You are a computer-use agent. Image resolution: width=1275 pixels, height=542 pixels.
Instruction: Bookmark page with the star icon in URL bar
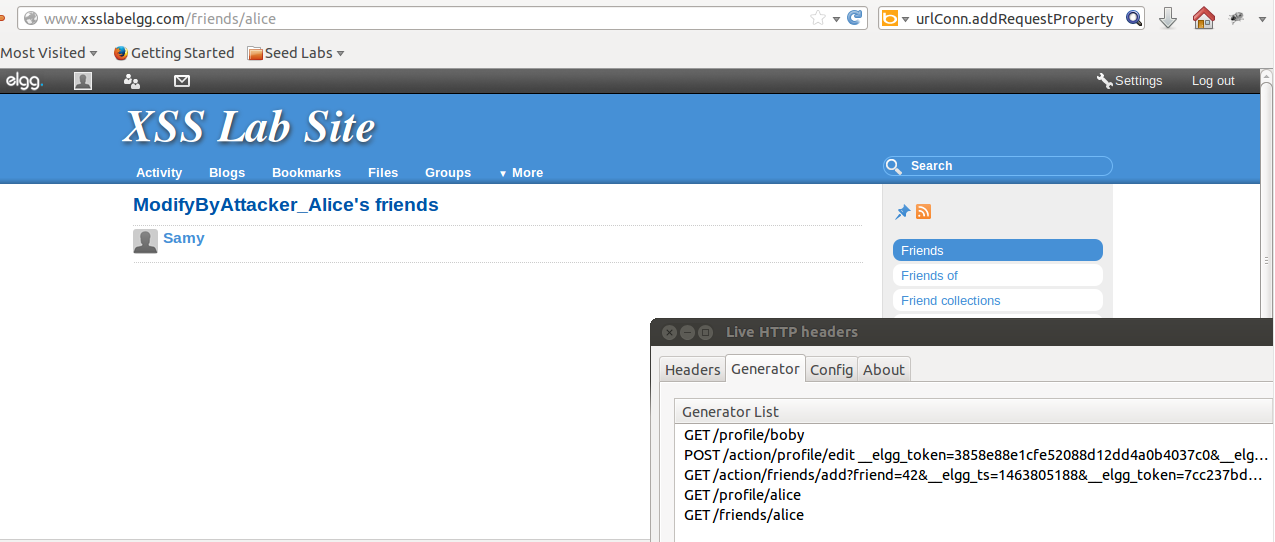pyautogui.click(x=817, y=18)
